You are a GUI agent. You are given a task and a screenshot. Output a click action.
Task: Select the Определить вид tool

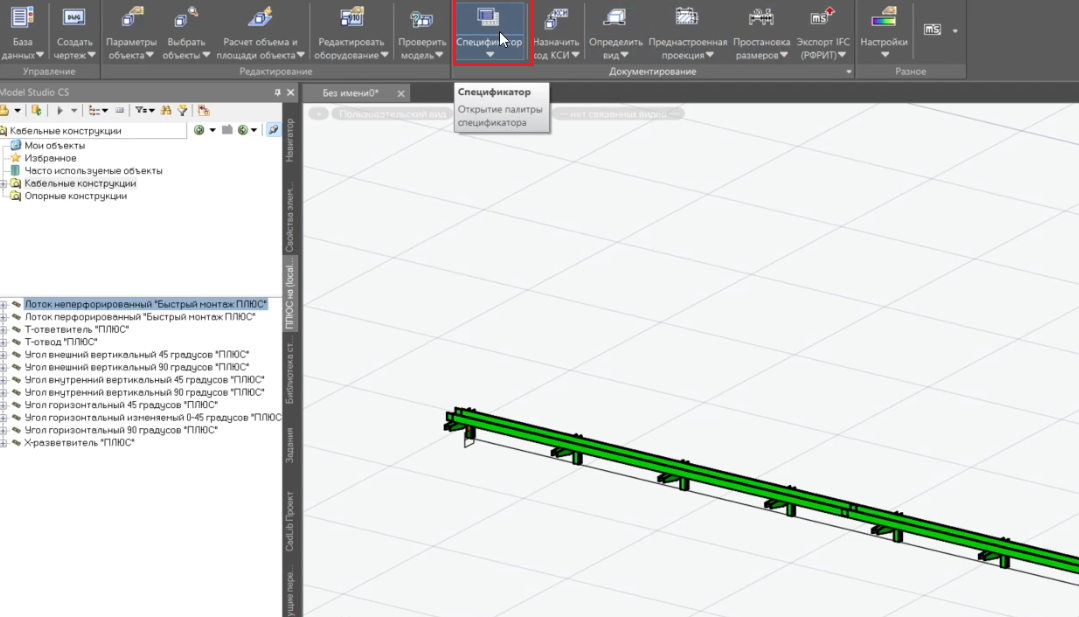[615, 32]
